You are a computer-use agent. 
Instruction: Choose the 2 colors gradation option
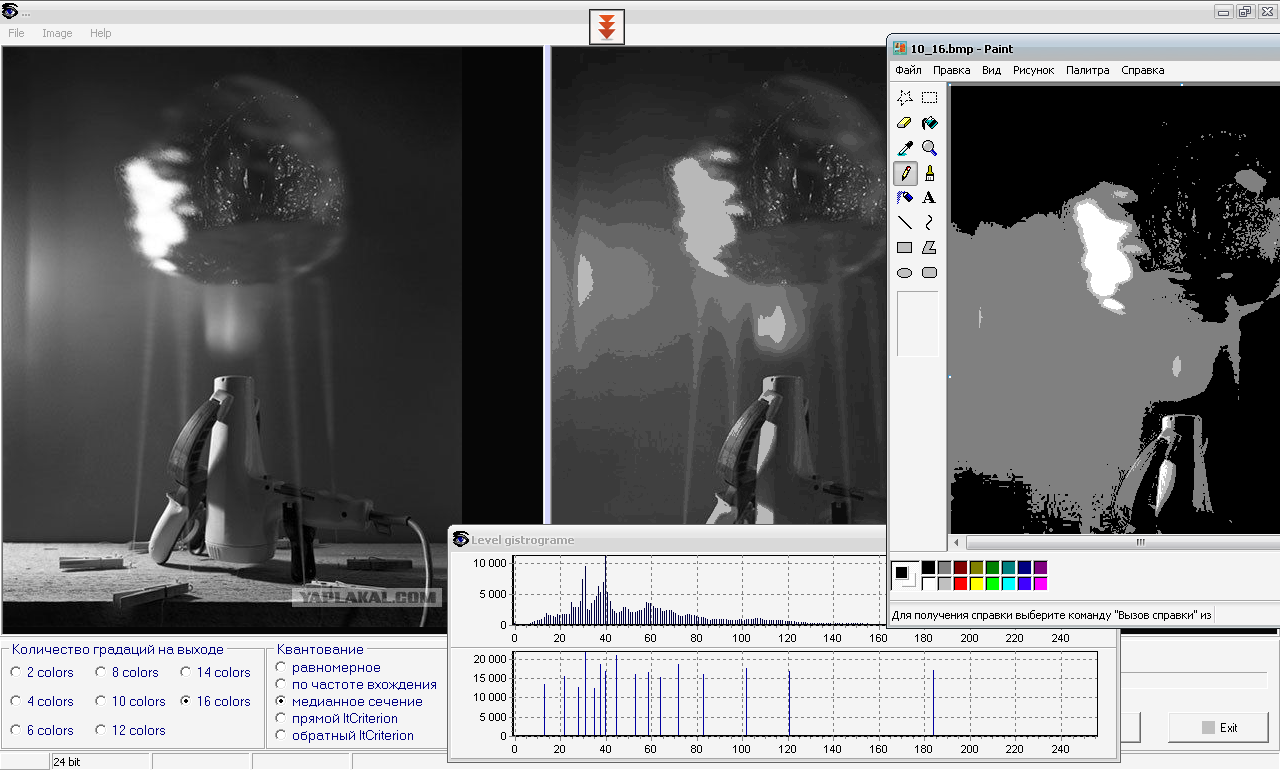pos(16,672)
